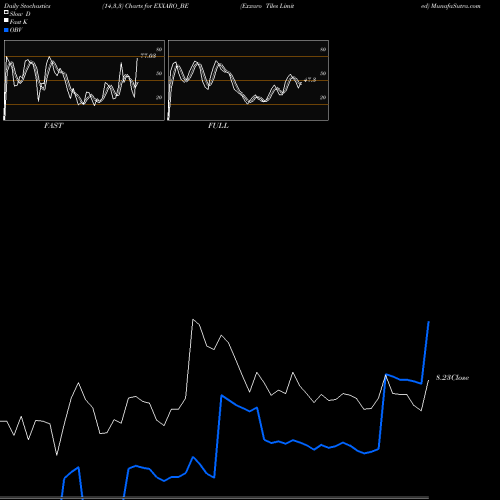The height and width of the screenshot is (500, 500).
Task: Select the 'Daily Stochastics' title text
Action: 27,6
